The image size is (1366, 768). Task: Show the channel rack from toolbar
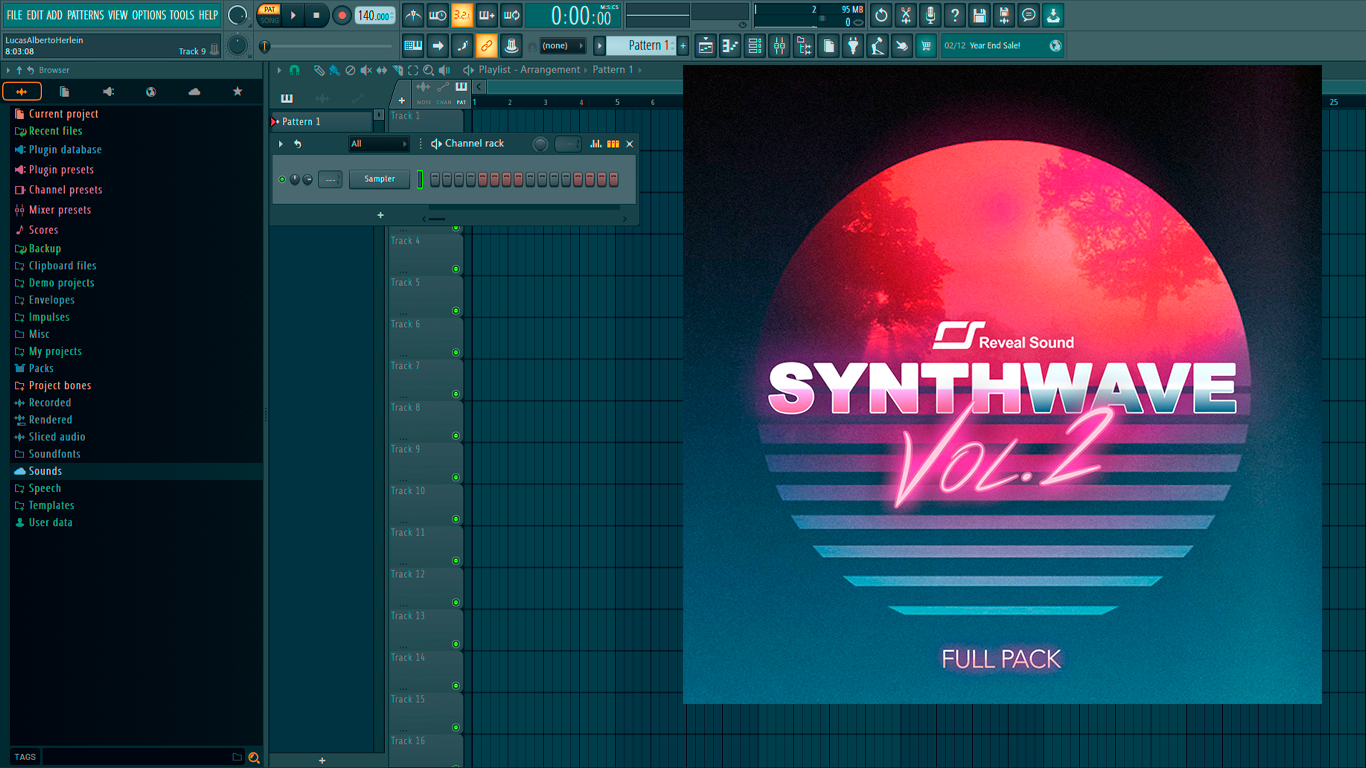[755, 45]
